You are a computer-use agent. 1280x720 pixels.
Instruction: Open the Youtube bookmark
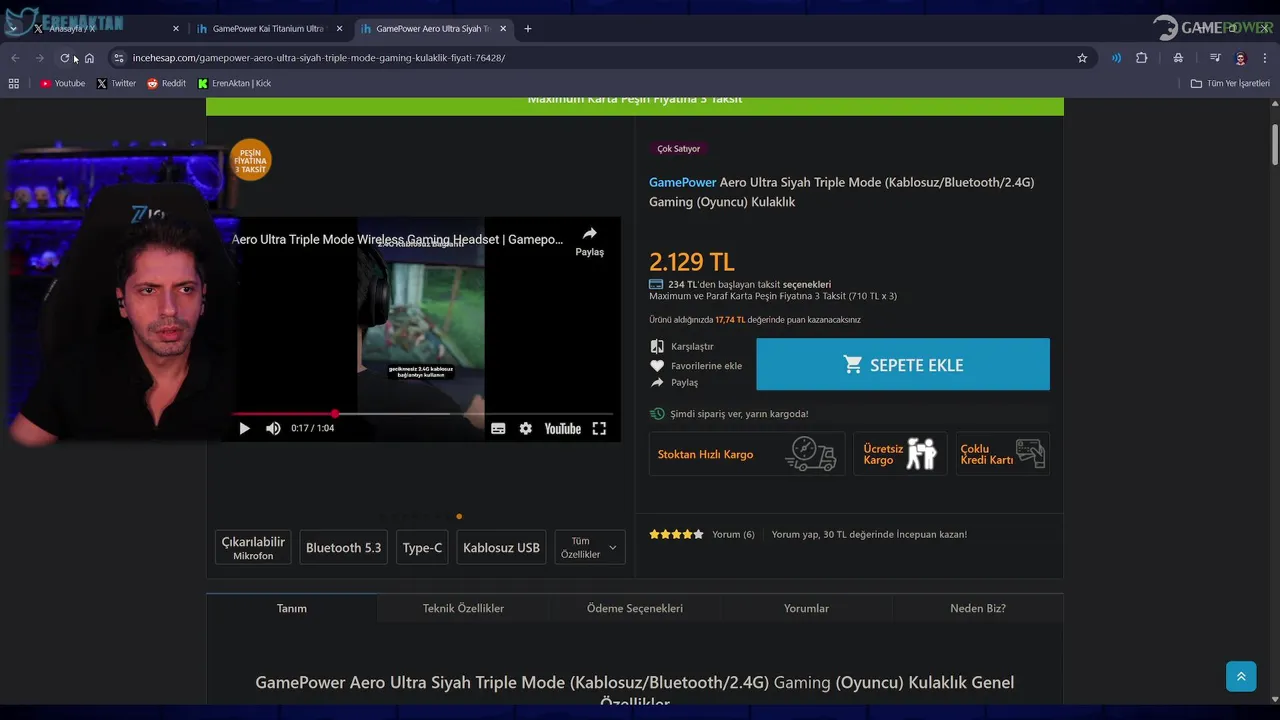point(62,84)
